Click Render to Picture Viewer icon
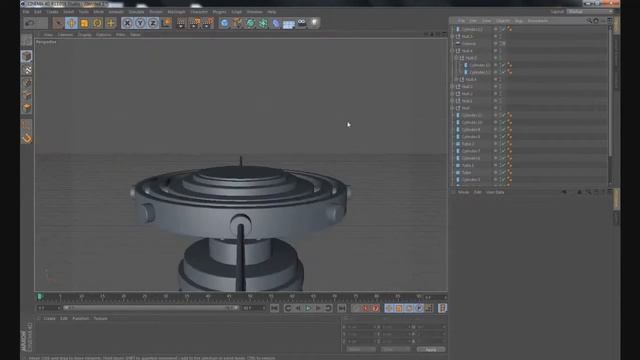 [195, 23]
